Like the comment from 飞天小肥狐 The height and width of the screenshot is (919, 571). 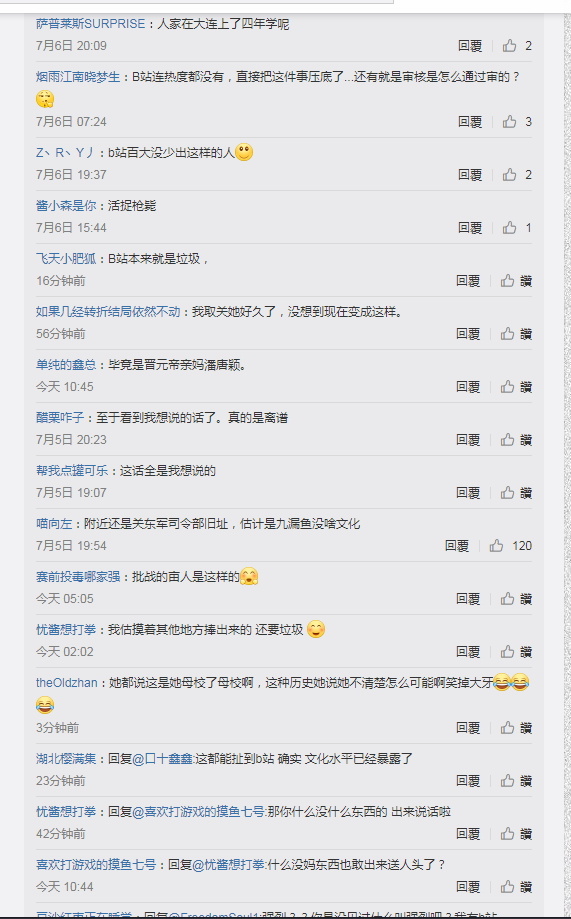507,281
